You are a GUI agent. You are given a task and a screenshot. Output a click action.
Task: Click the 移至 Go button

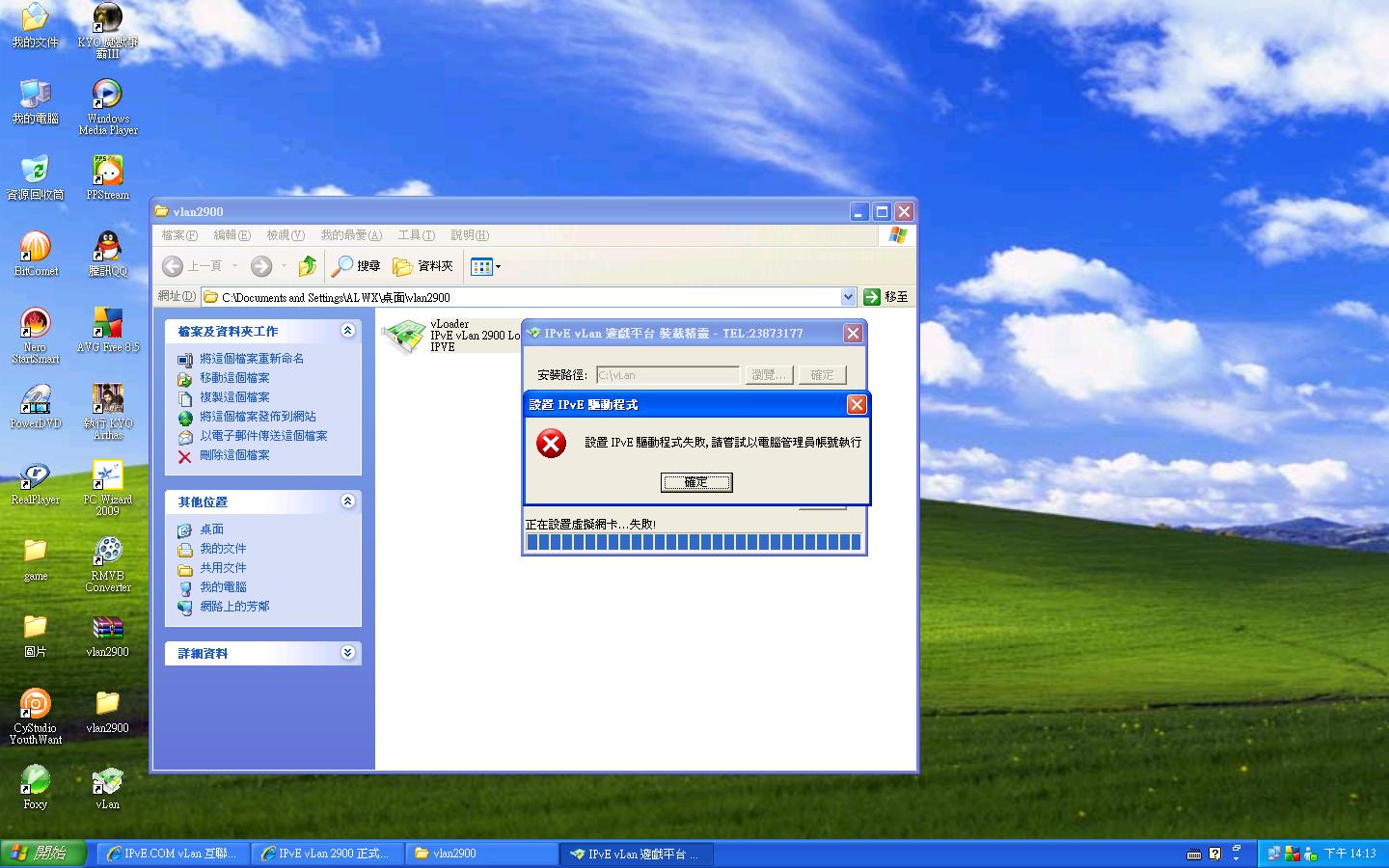tap(885, 297)
